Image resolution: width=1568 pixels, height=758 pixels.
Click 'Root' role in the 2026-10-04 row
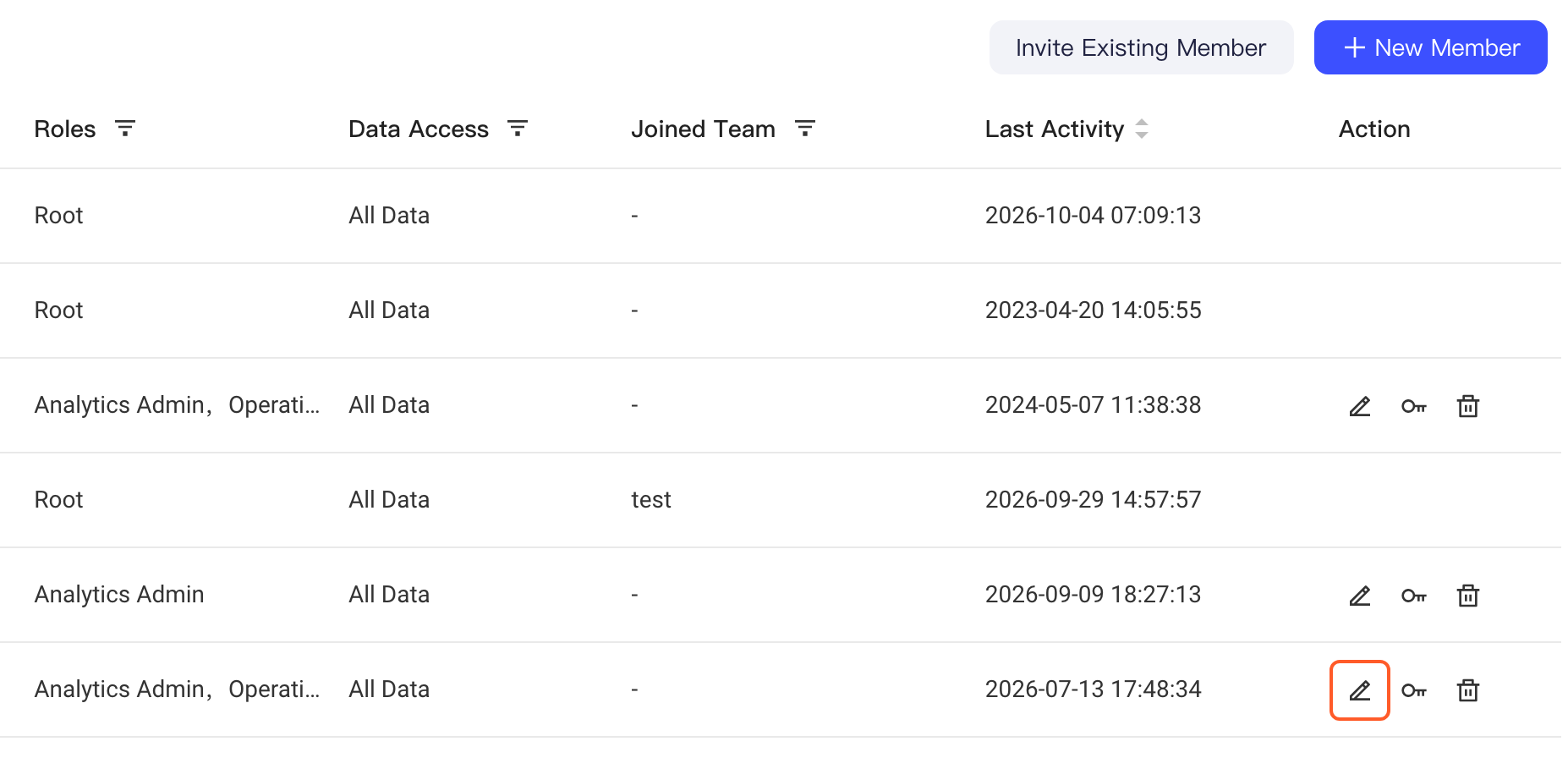(59, 216)
